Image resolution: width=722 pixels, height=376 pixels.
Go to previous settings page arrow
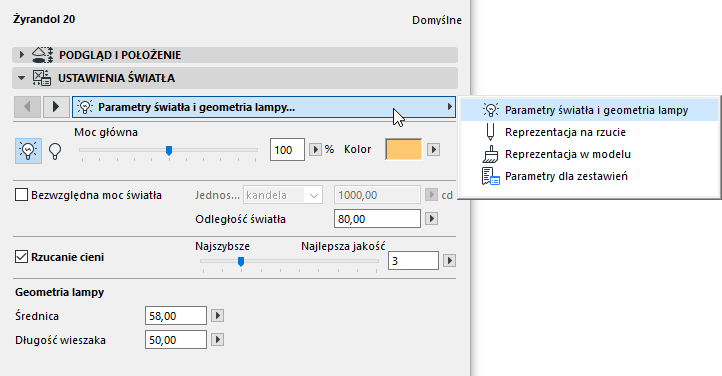pyautogui.click(x=27, y=107)
